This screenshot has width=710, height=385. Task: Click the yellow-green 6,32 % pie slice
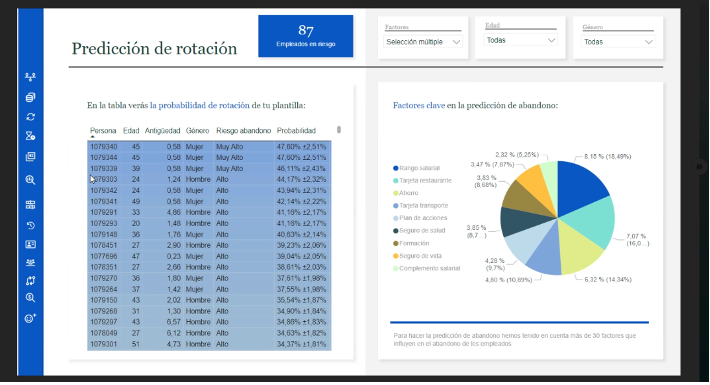(577, 249)
